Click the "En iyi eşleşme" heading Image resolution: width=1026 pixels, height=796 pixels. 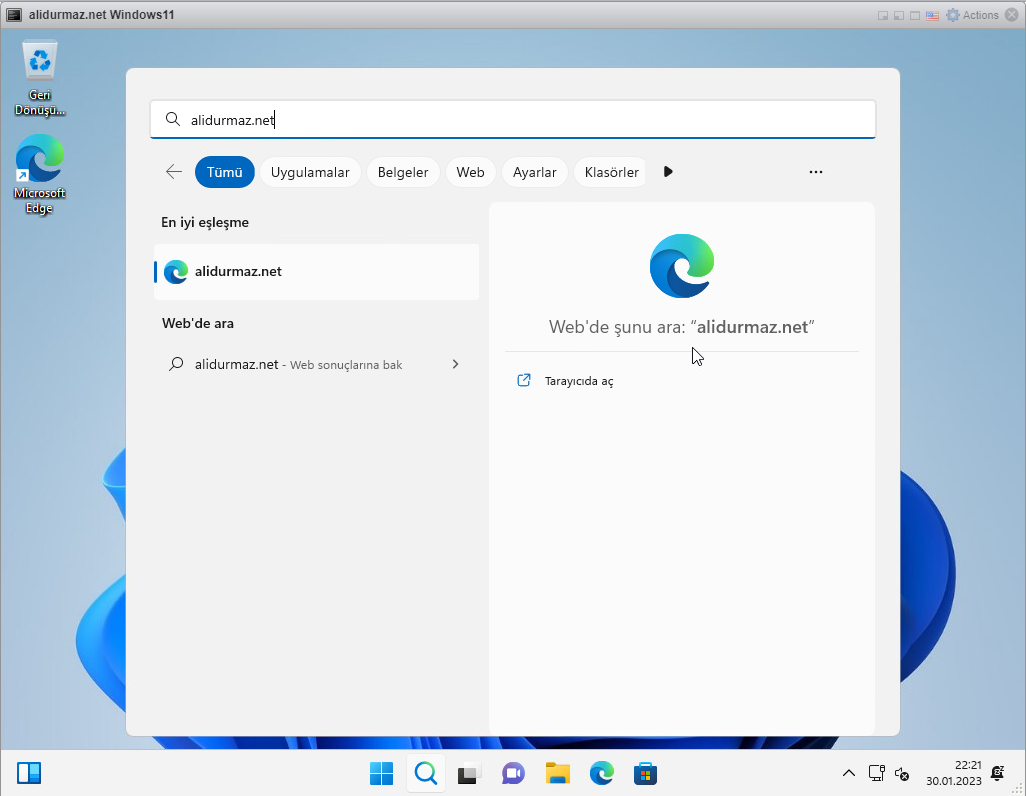click(205, 223)
